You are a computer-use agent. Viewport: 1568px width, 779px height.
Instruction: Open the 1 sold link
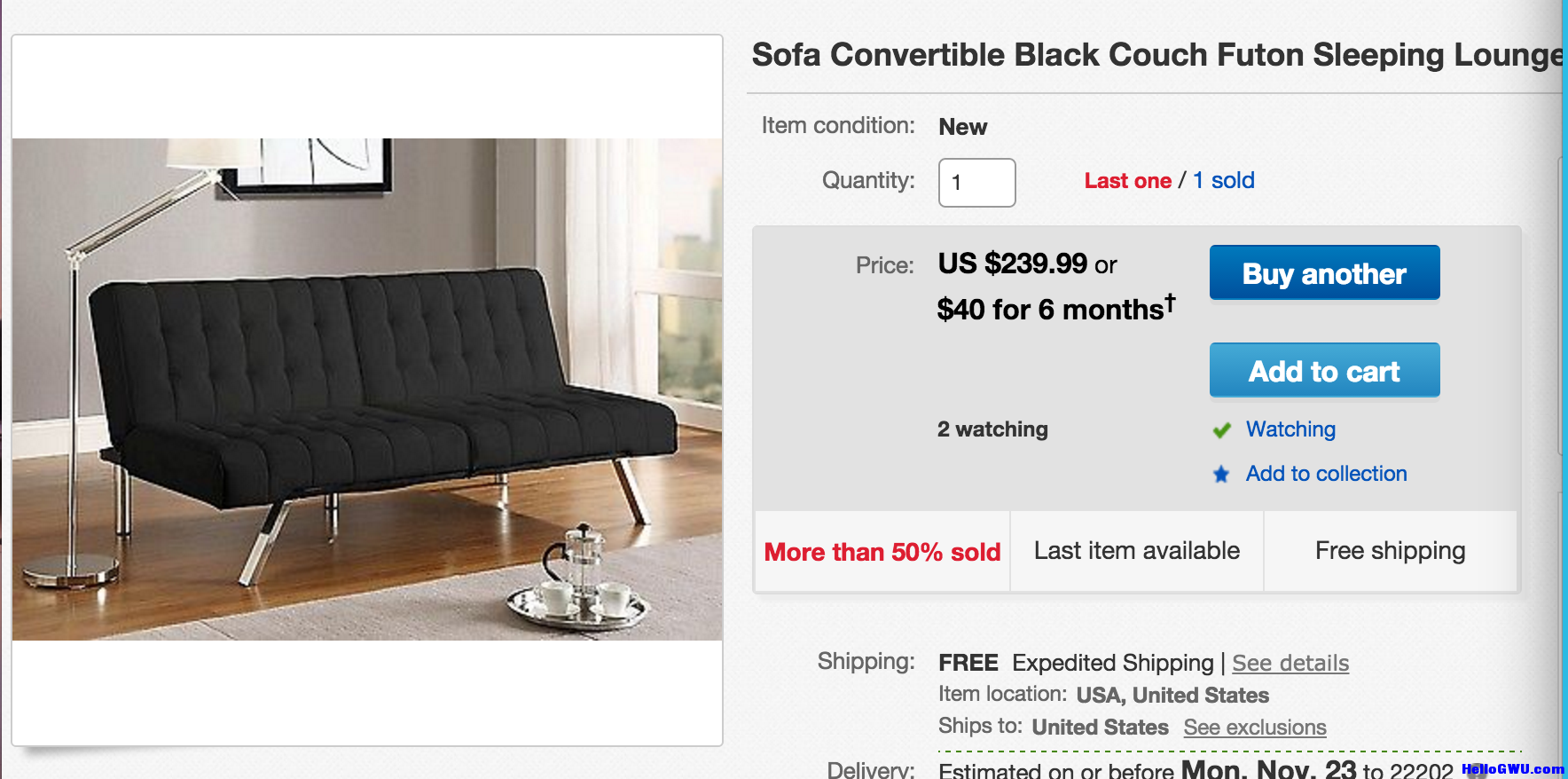click(1223, 180)
